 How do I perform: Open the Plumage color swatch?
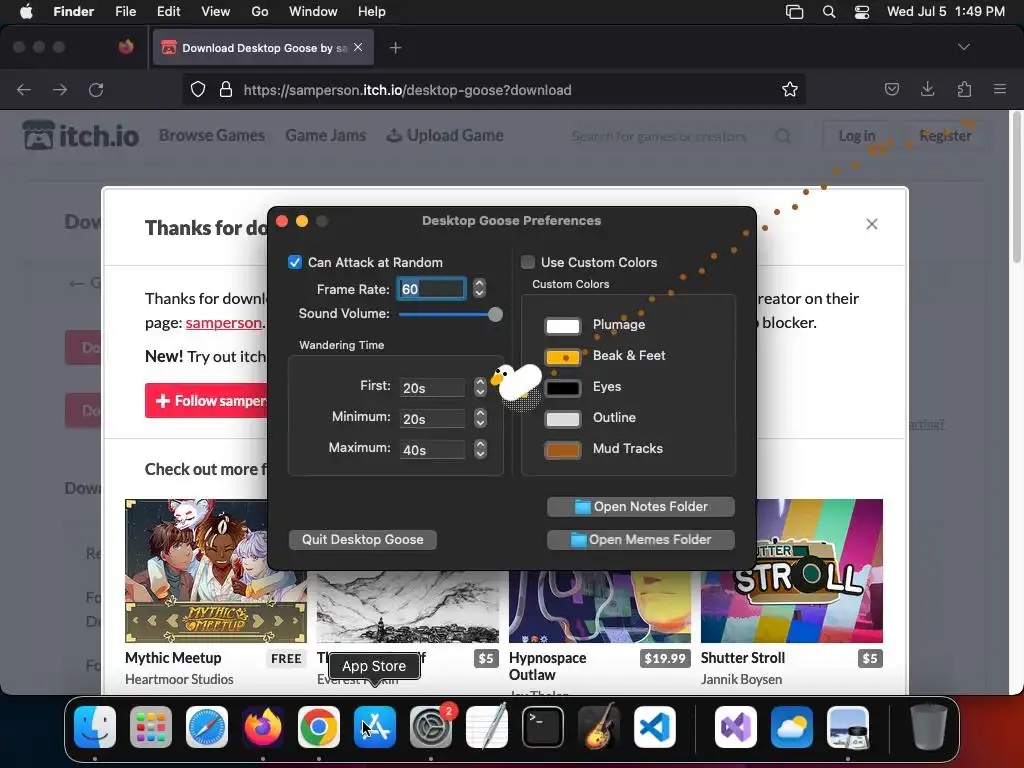point(562,326)
